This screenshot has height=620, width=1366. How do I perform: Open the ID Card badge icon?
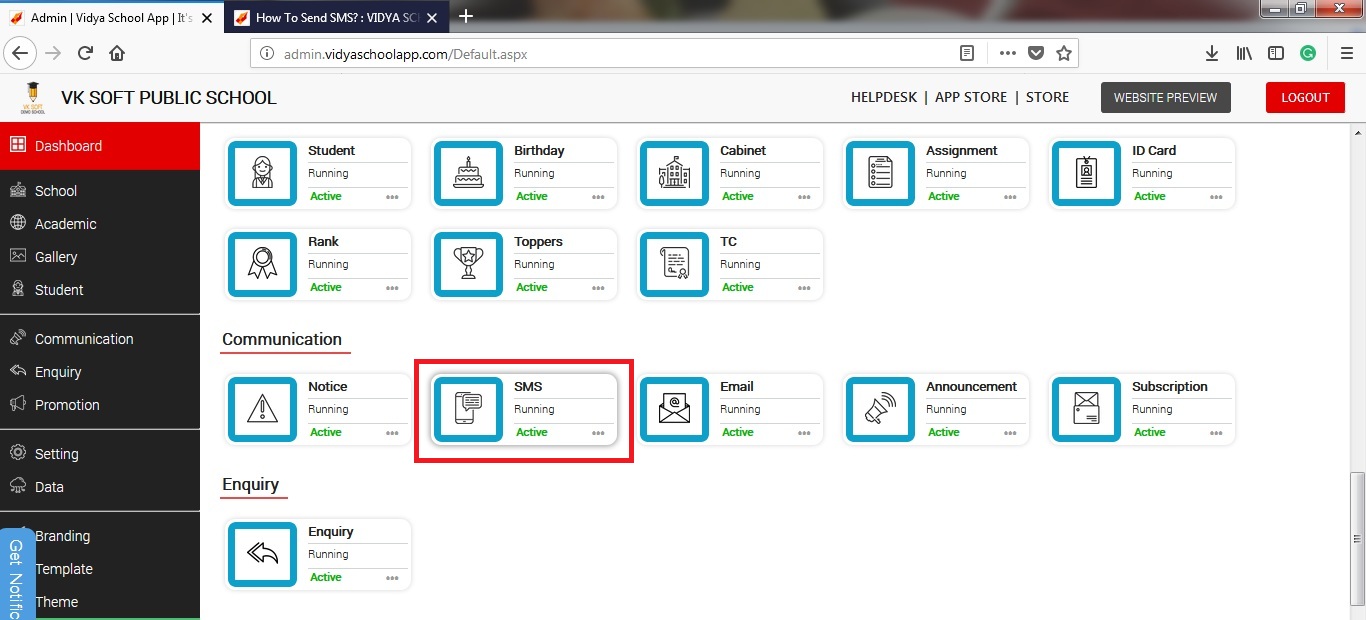1087,173
